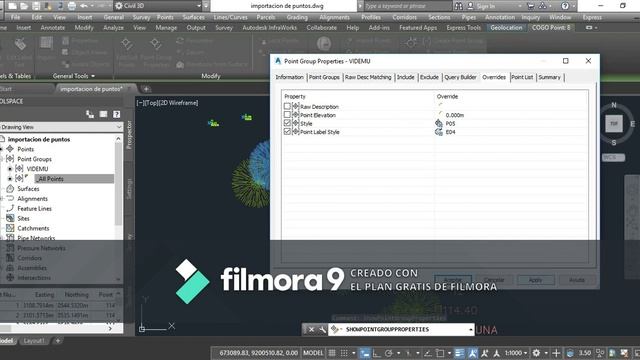This screenshot has width=640, height=360.
Task: Open the WCS dropdown under ViewCube
Action: [x=613, y=157]
